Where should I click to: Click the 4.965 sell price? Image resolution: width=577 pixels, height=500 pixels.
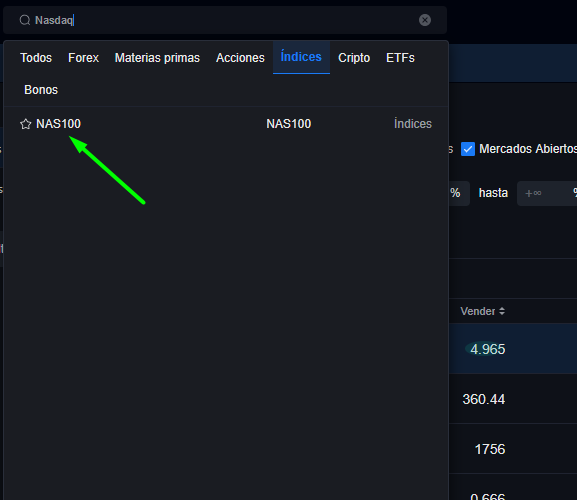[487, 349]
